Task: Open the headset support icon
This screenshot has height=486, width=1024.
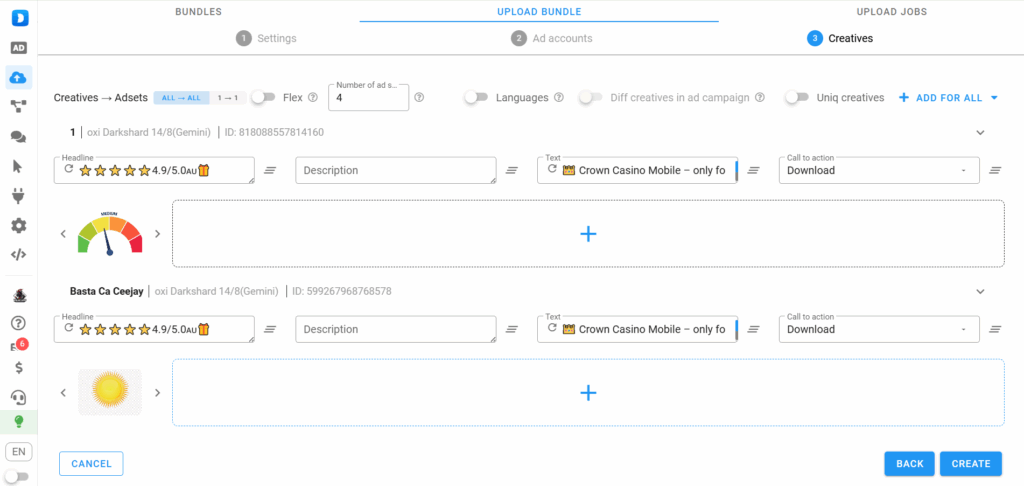Action: click(19, 397)
